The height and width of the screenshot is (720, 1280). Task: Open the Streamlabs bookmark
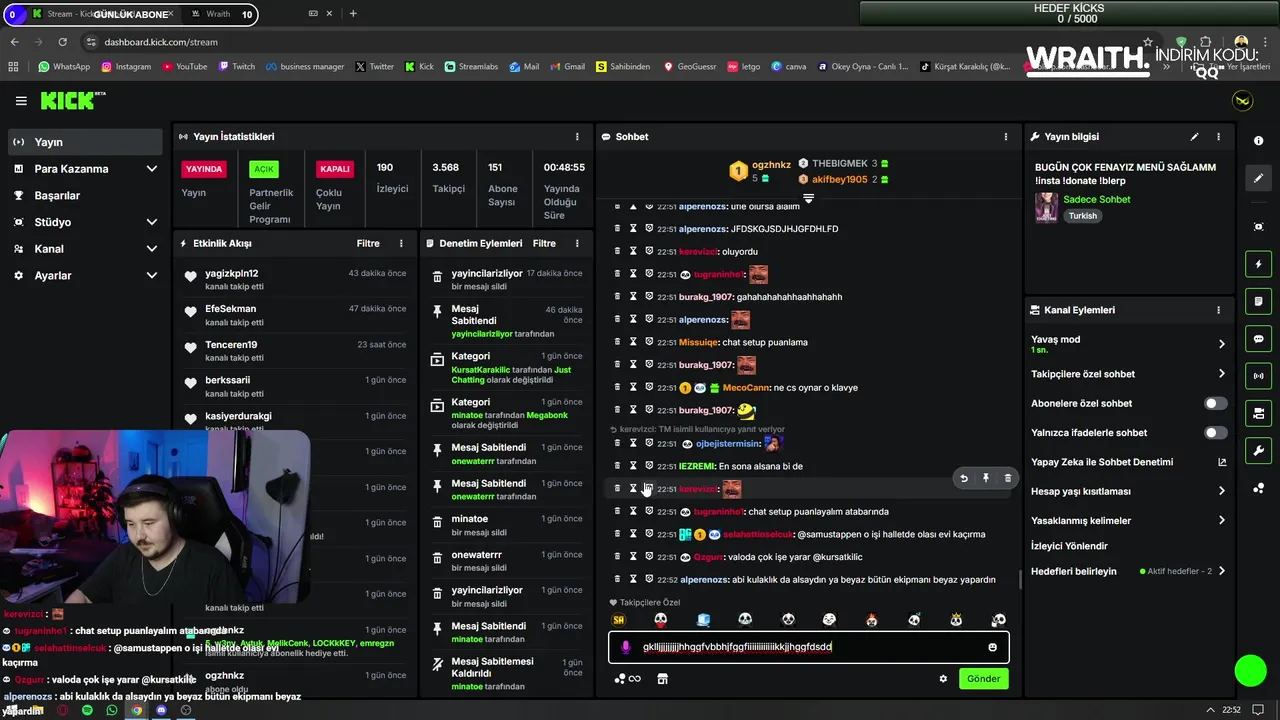[470, 67]
